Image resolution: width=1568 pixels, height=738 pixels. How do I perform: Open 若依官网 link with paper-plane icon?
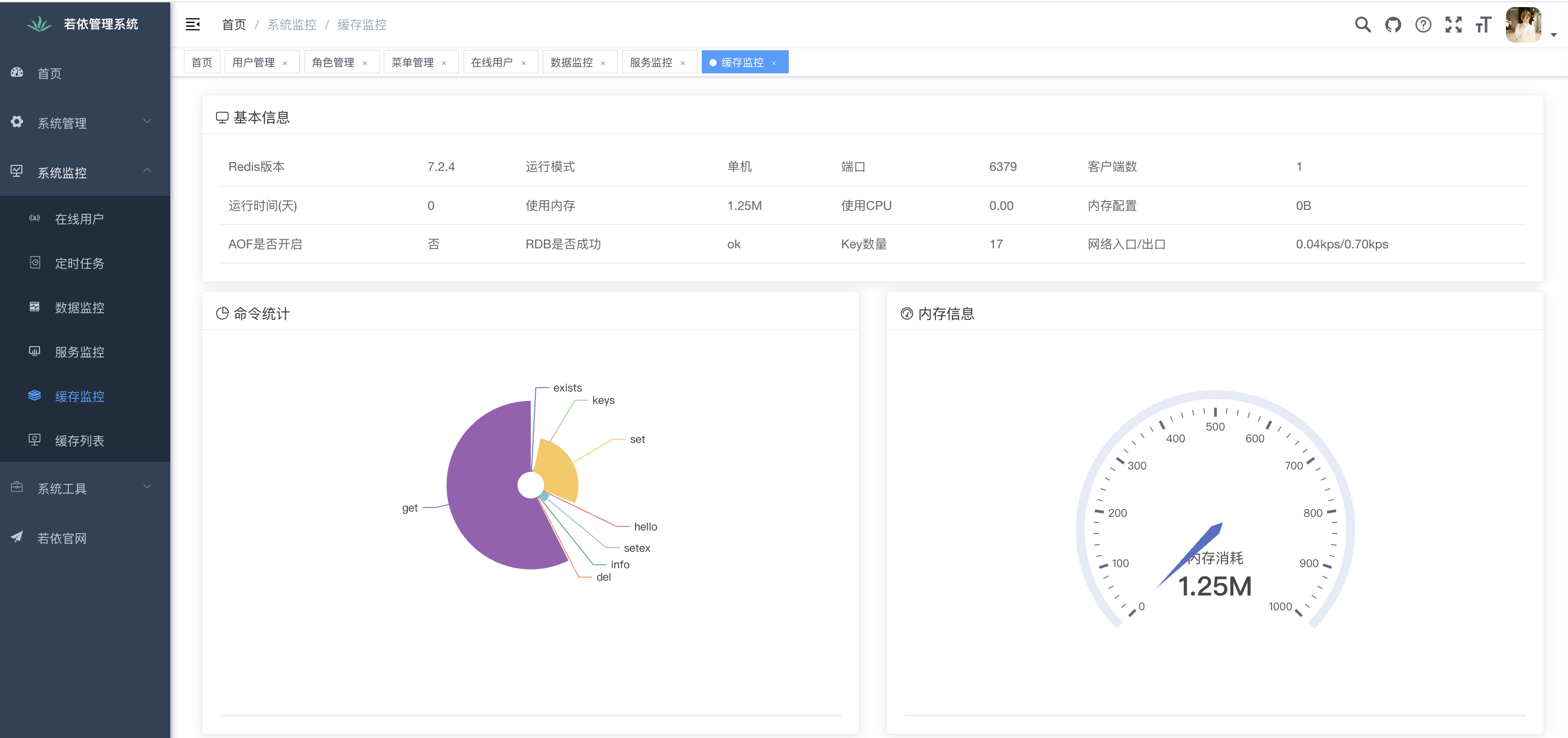coord(61,538)
